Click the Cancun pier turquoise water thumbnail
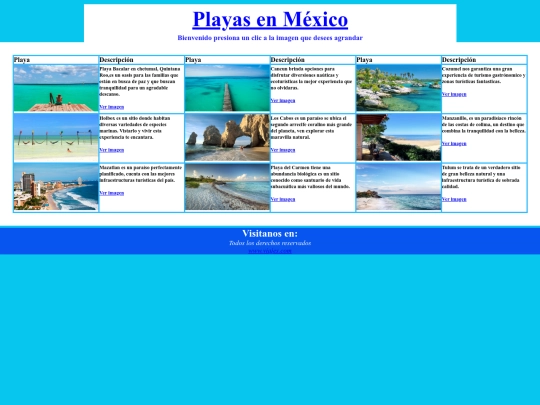The width and height of the screenshot is (540, 405). (x=227, y=88)
